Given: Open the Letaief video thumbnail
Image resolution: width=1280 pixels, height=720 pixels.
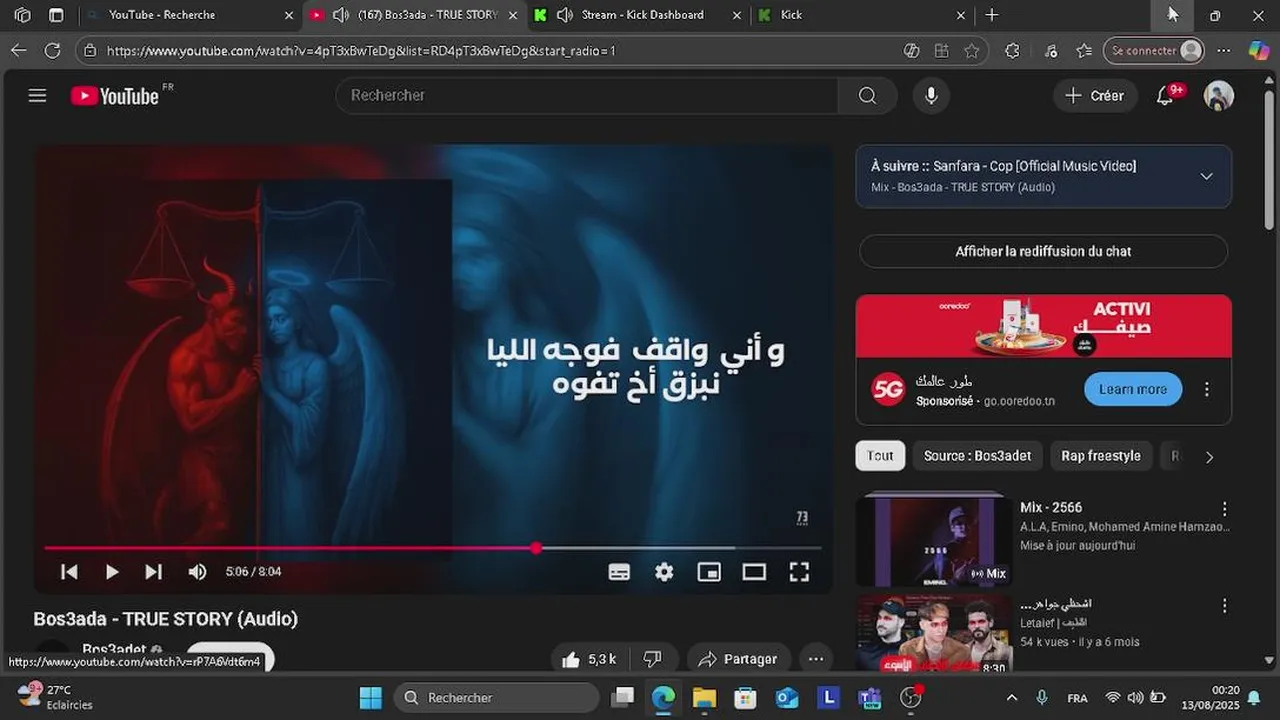Looking at the screenshot, I should (934, 635).
